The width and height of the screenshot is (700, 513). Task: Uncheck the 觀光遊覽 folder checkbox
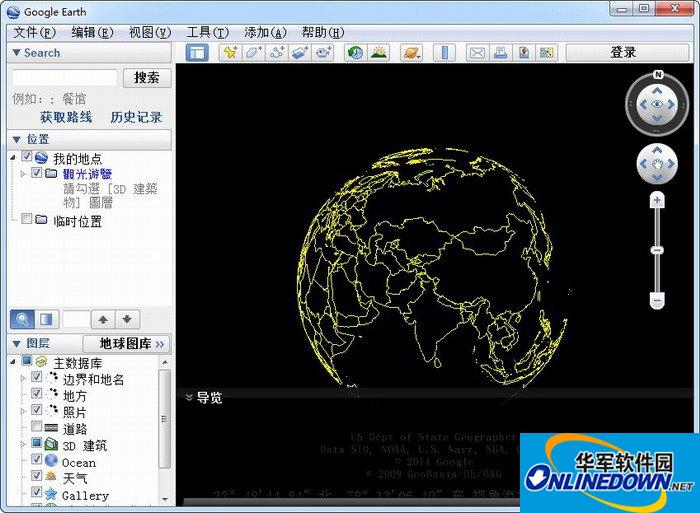coord(37,172)
